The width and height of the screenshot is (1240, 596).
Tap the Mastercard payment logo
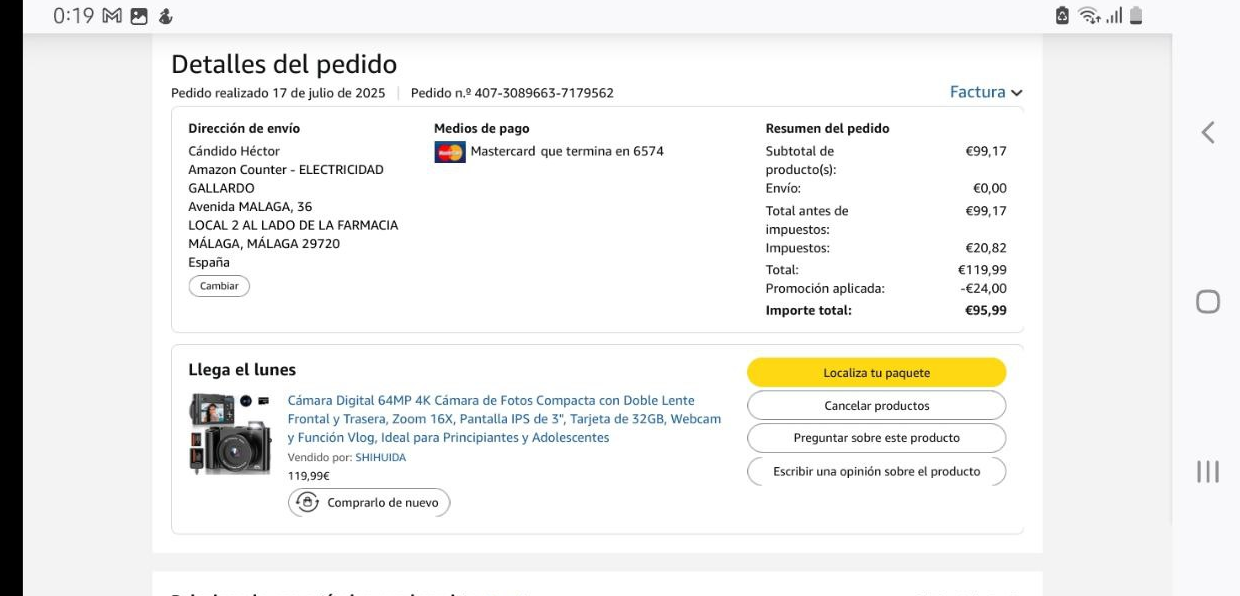click(450, 152)
